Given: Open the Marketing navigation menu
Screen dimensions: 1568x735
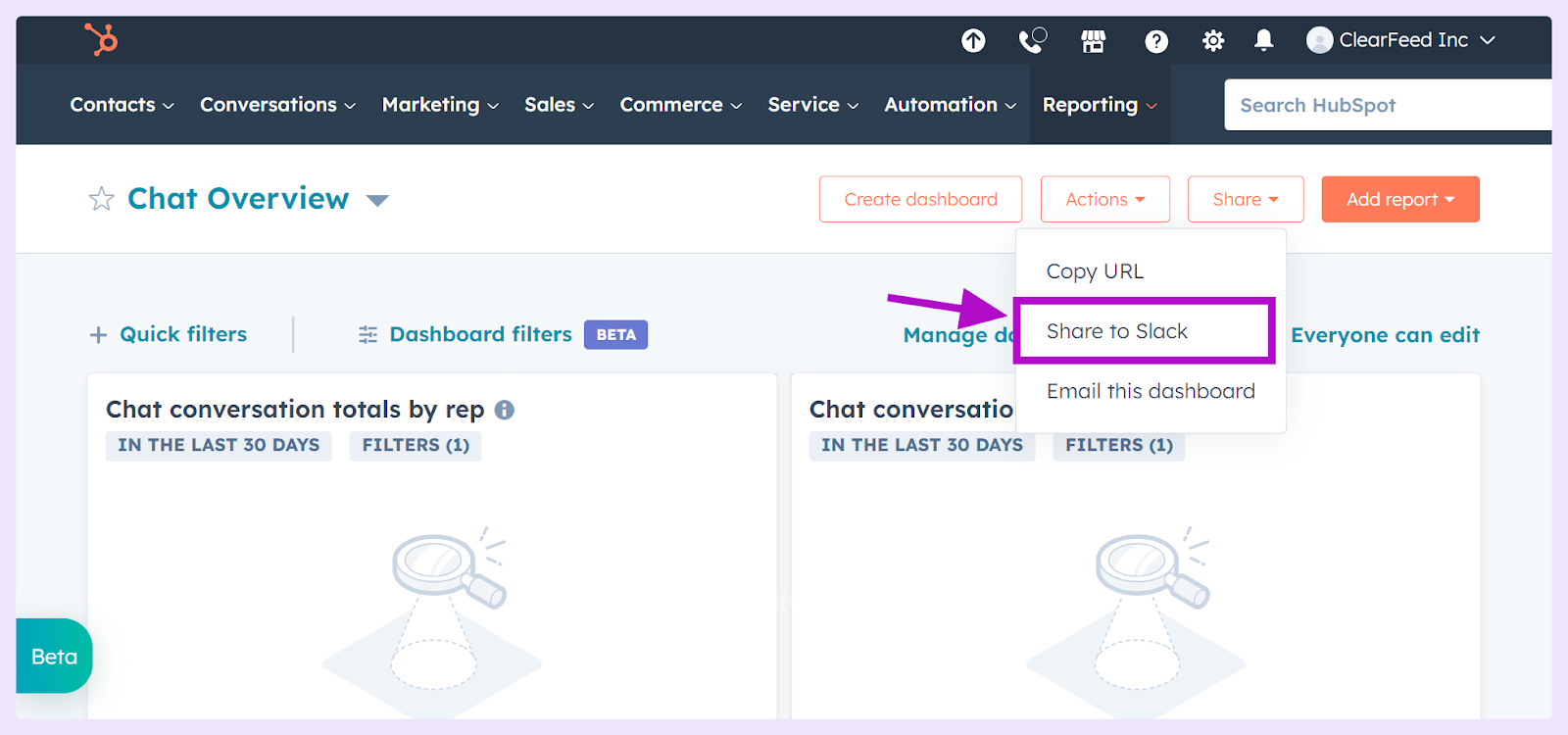Looking at the screenshot, I should tap(440, 105).
